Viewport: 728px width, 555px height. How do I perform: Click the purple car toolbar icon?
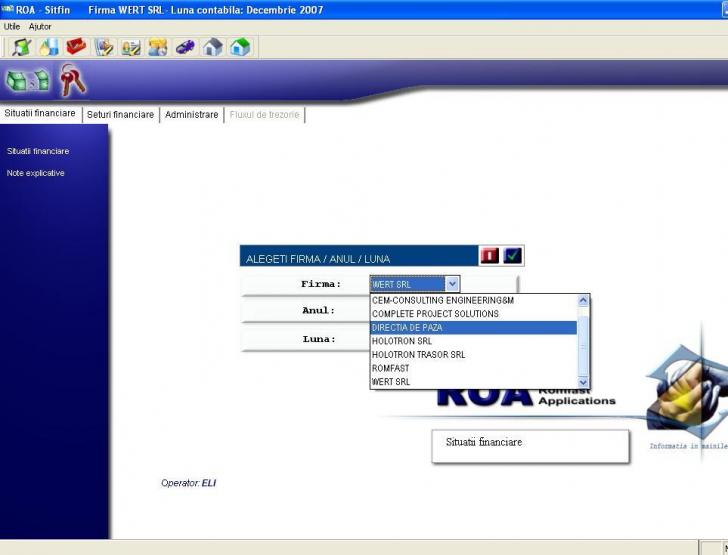[185, 47]
